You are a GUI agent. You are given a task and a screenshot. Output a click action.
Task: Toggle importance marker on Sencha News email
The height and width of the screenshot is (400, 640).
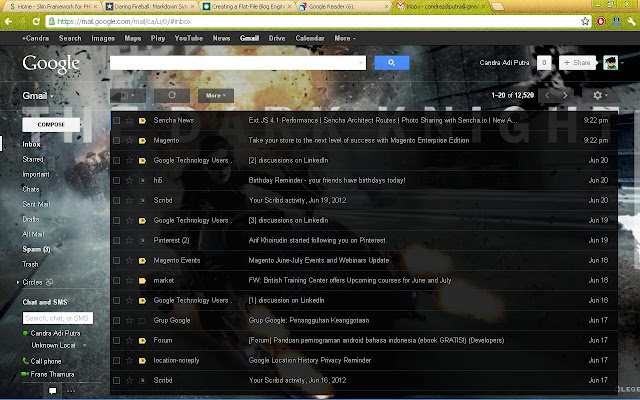pos(142,120)
